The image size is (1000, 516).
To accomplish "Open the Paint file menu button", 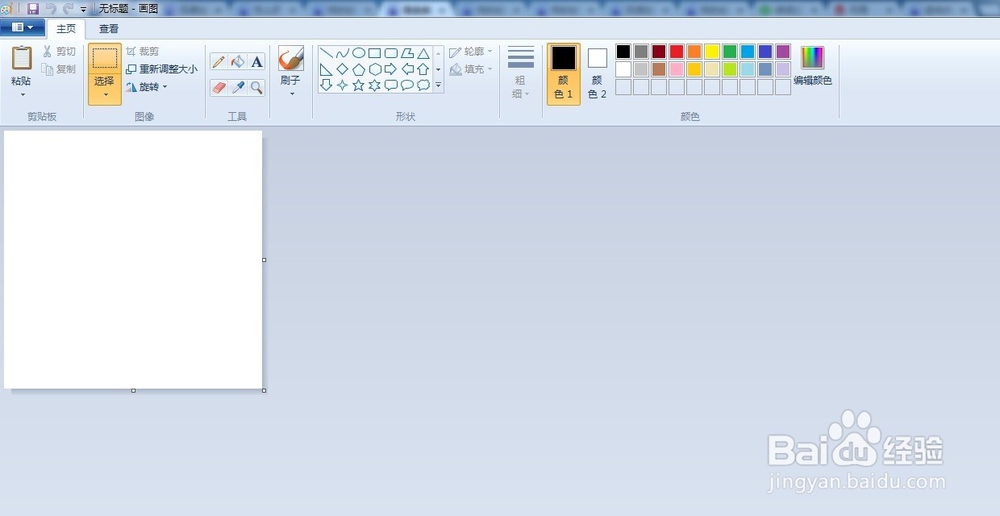I will click(22, 27).
